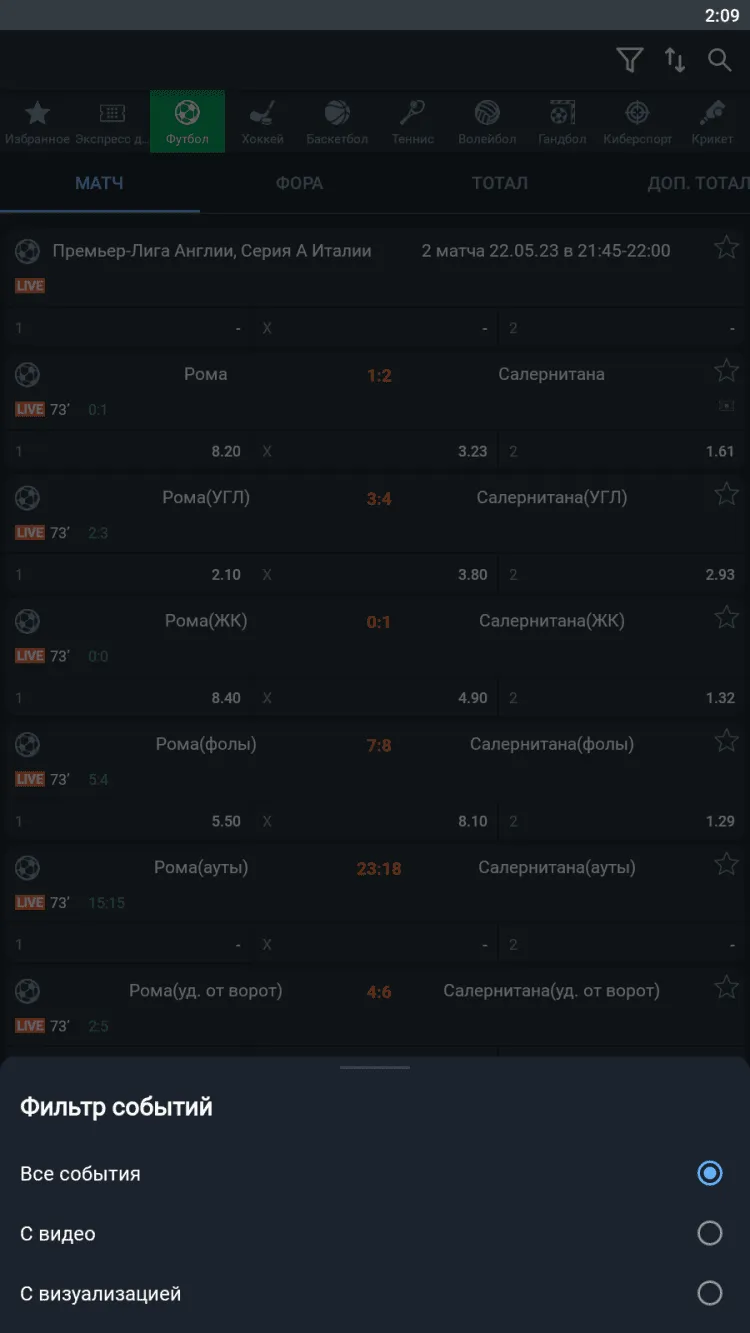Expand the Премьер-Лига Англии, Серия А group header
750x1333 pixels.
tap(212, 251)
